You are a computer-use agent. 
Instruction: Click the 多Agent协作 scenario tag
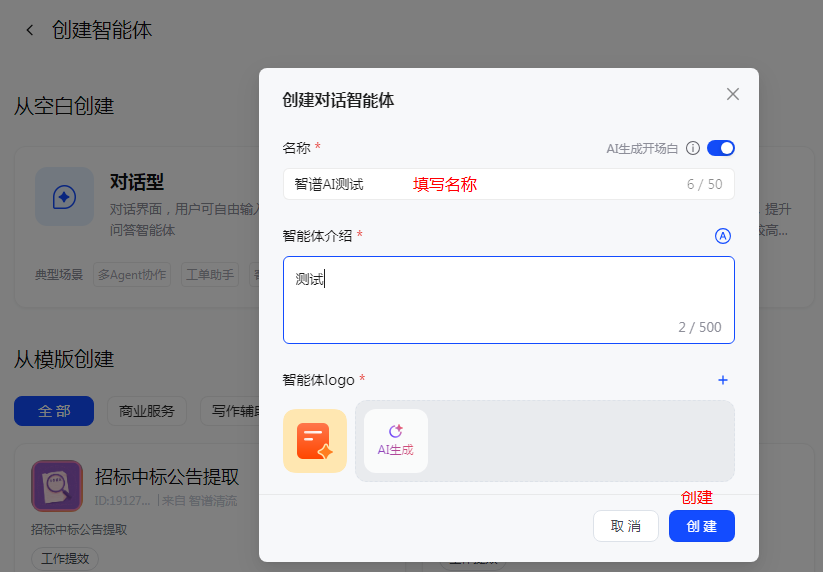point(132,274)
